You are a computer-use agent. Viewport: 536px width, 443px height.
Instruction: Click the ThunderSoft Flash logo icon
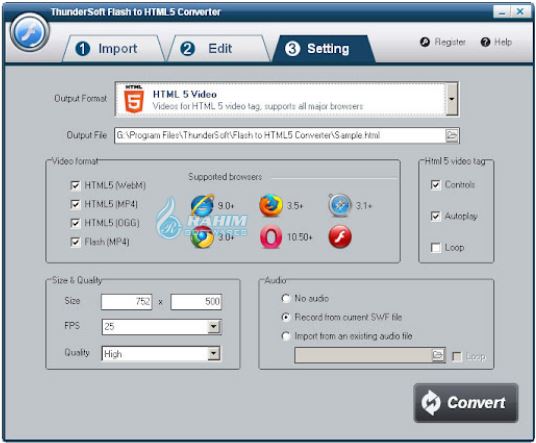[x=30, y=32]
